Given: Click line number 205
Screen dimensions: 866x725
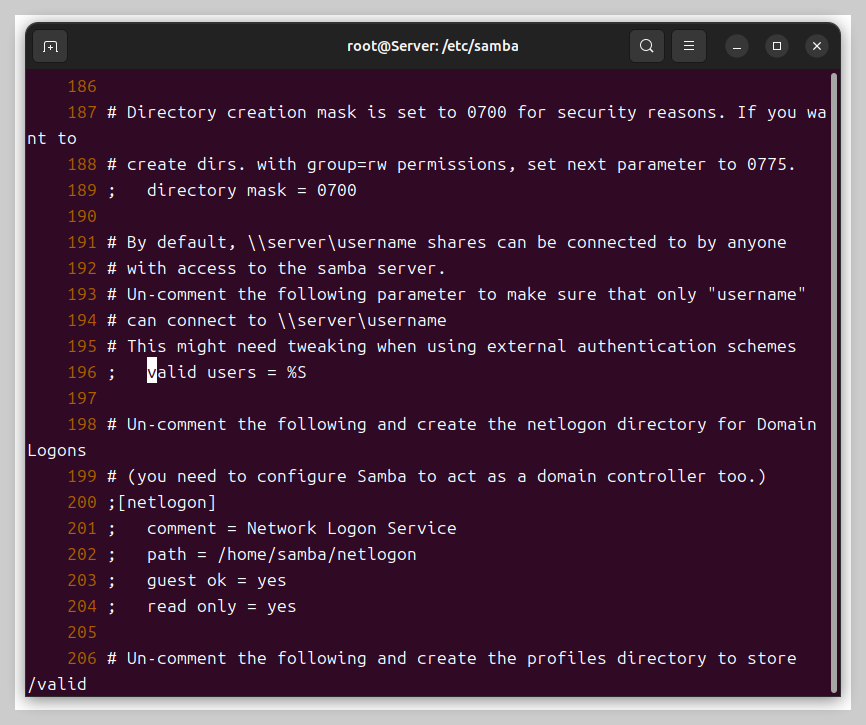Looking at the screenshot, I should (82, 632).
